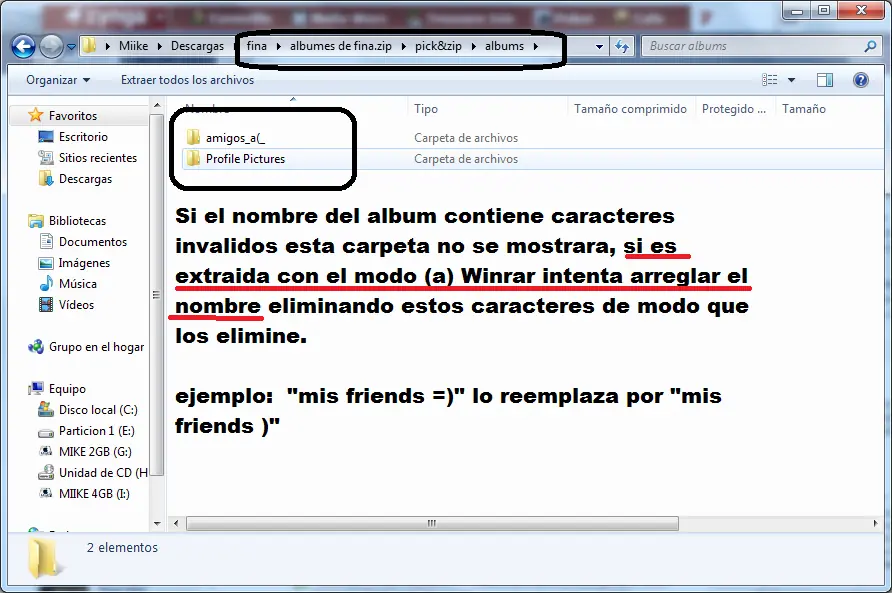892x593 pixels.
Task: Click Extraer todos los archivos
Action: coord(187,80)
